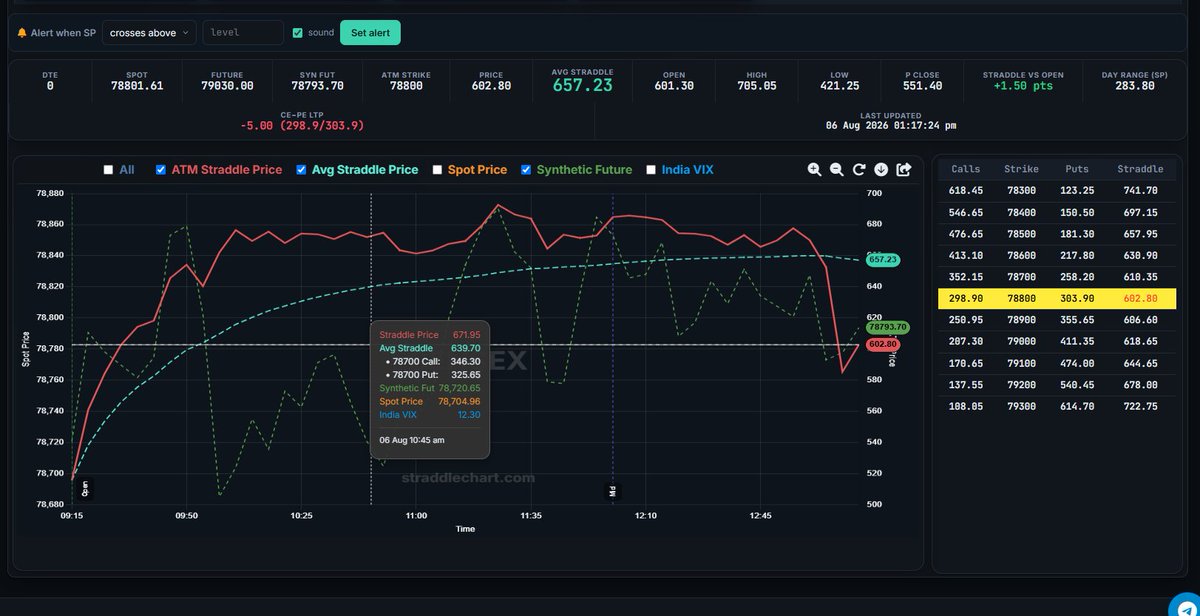
Task: Select the 78700 strike row
Action: tap(1058, 276)
